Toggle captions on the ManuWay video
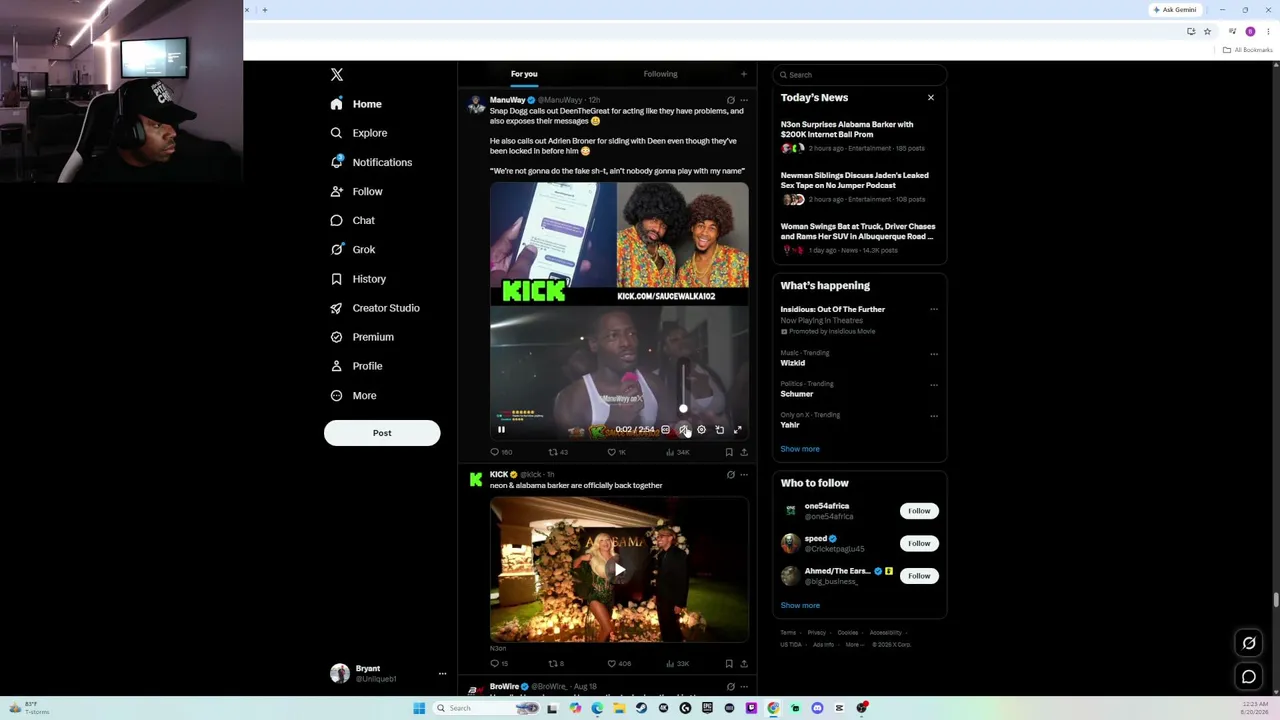 pyautogui.click(x=665, y=430)
